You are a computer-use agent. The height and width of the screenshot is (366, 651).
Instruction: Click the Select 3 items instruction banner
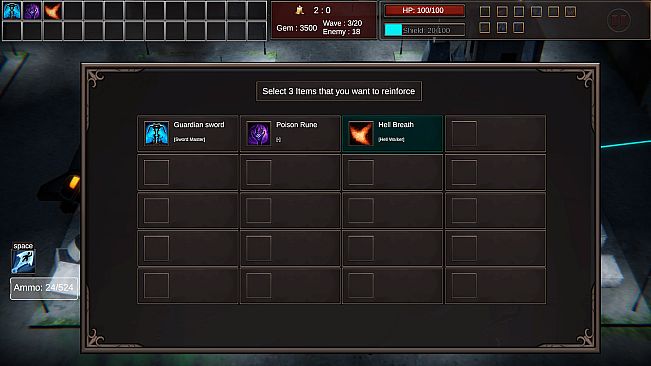click(339, 91)
